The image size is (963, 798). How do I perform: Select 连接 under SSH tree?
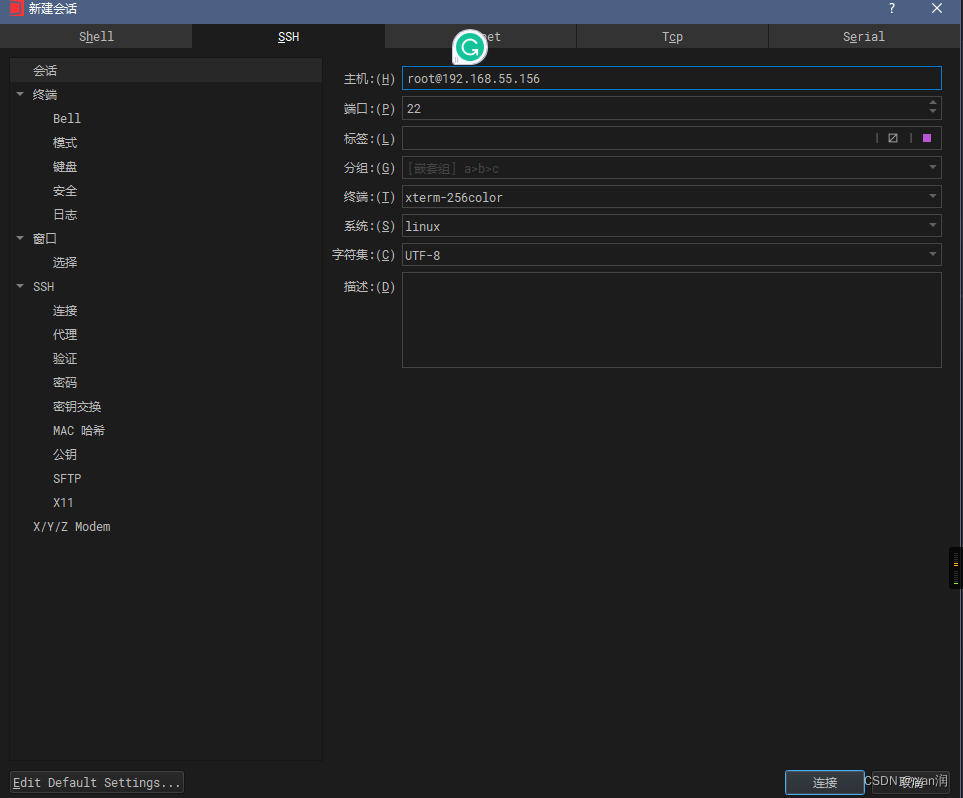click(x=65, y=310)
